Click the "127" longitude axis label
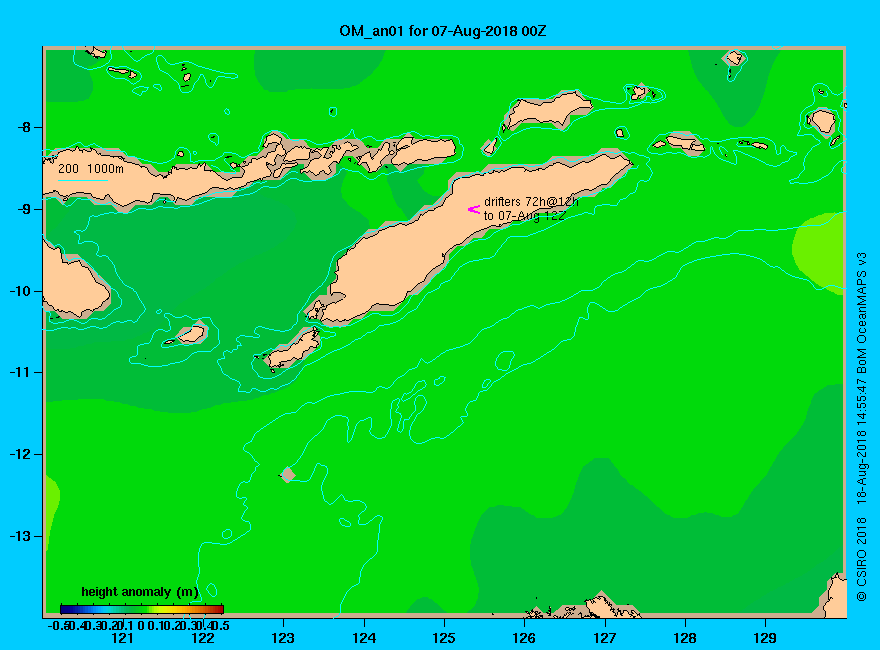Viewport: 880px width, 650px height. pyautogui.click(x=604, y=638)
